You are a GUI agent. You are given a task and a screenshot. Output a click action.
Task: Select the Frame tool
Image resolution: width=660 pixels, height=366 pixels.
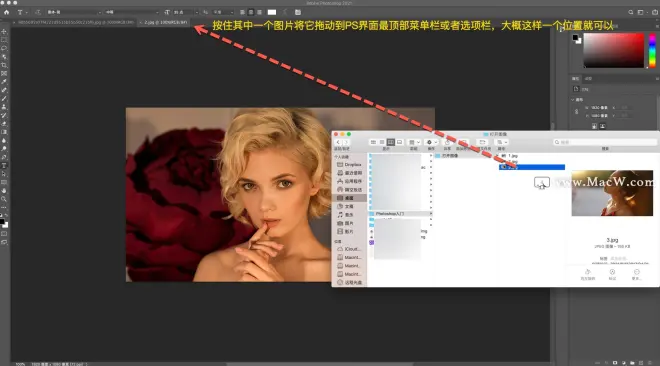pyautogui.click(x=4, y=74)
